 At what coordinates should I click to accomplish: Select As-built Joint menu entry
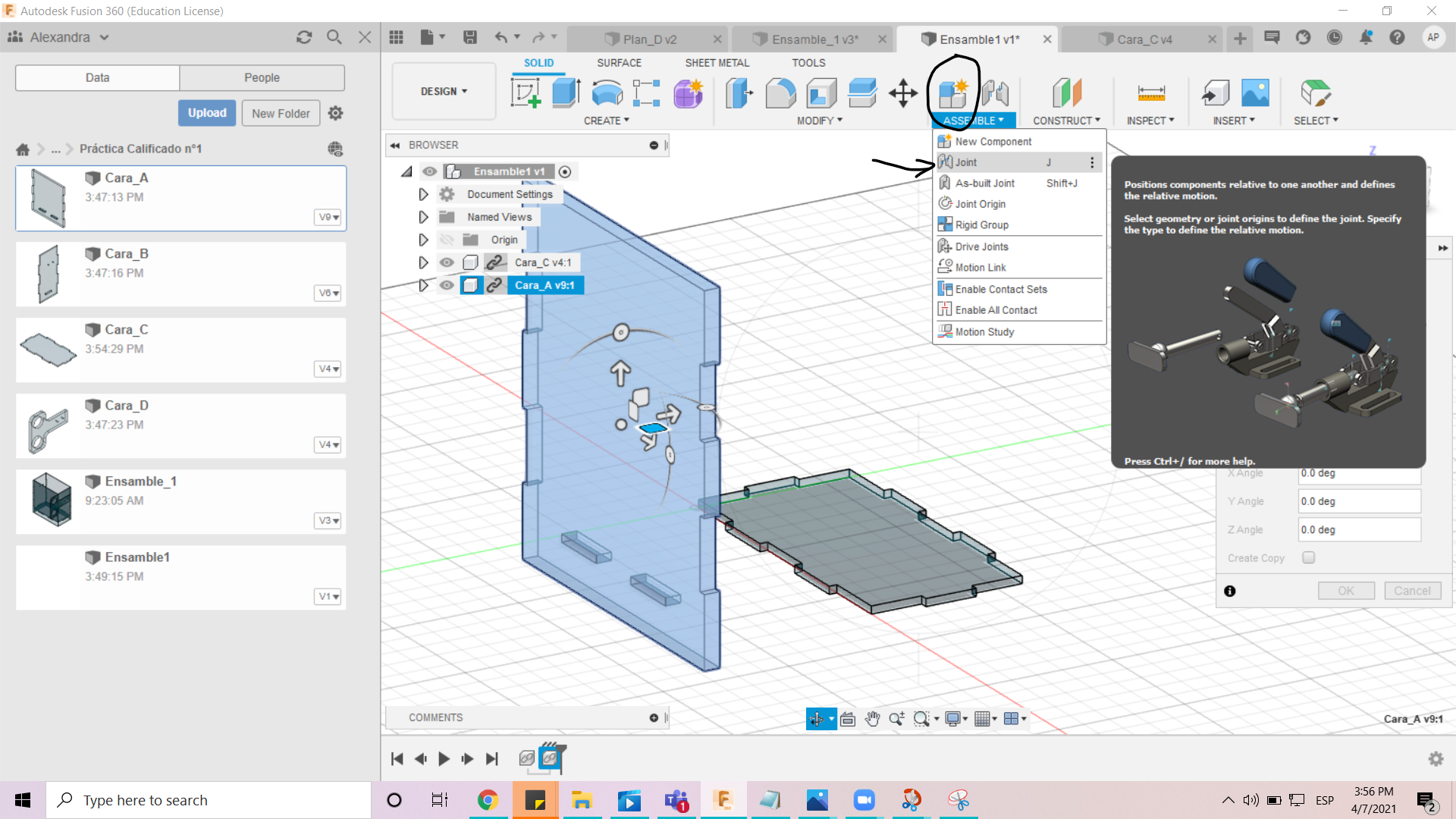coord(1018,184)
